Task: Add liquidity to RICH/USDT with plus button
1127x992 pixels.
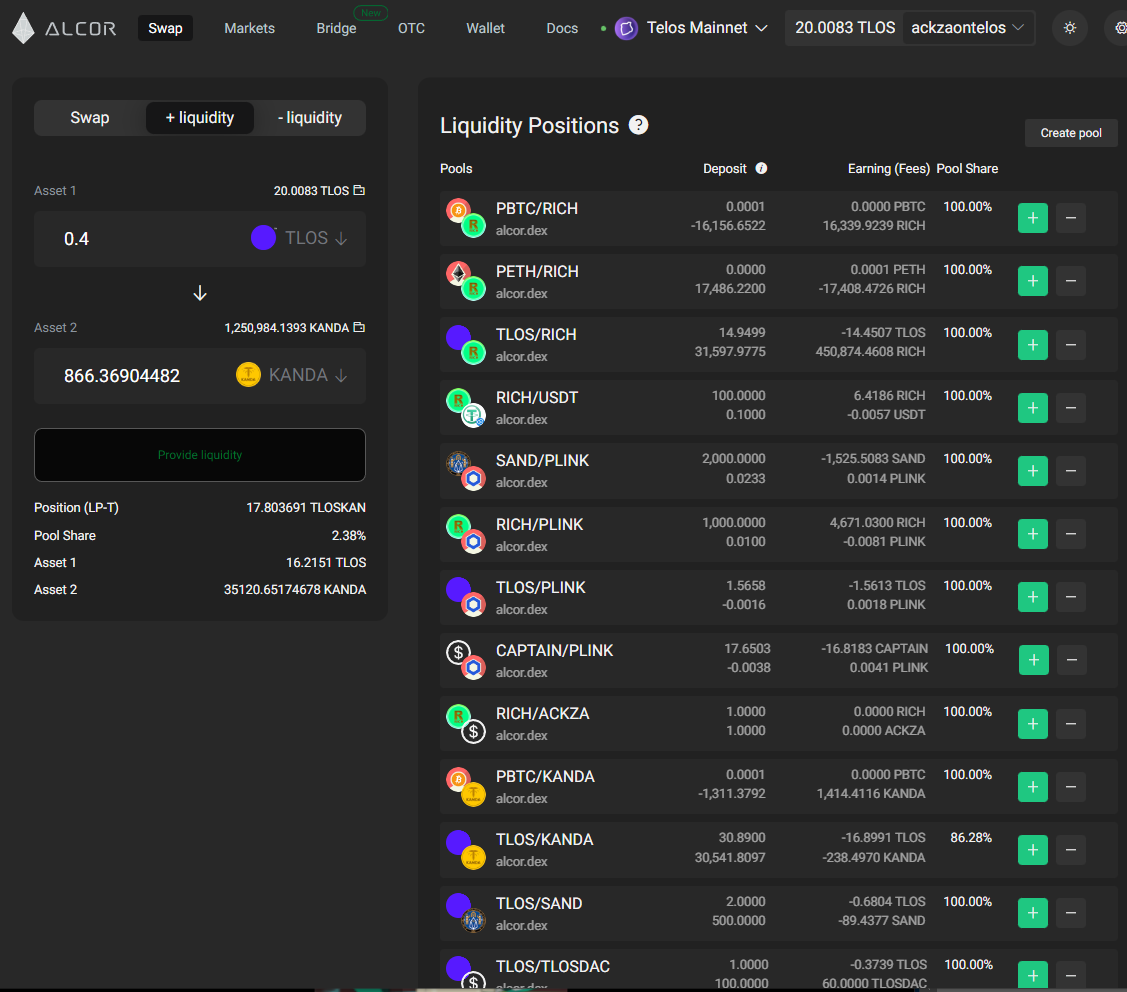Action: 1033,408
